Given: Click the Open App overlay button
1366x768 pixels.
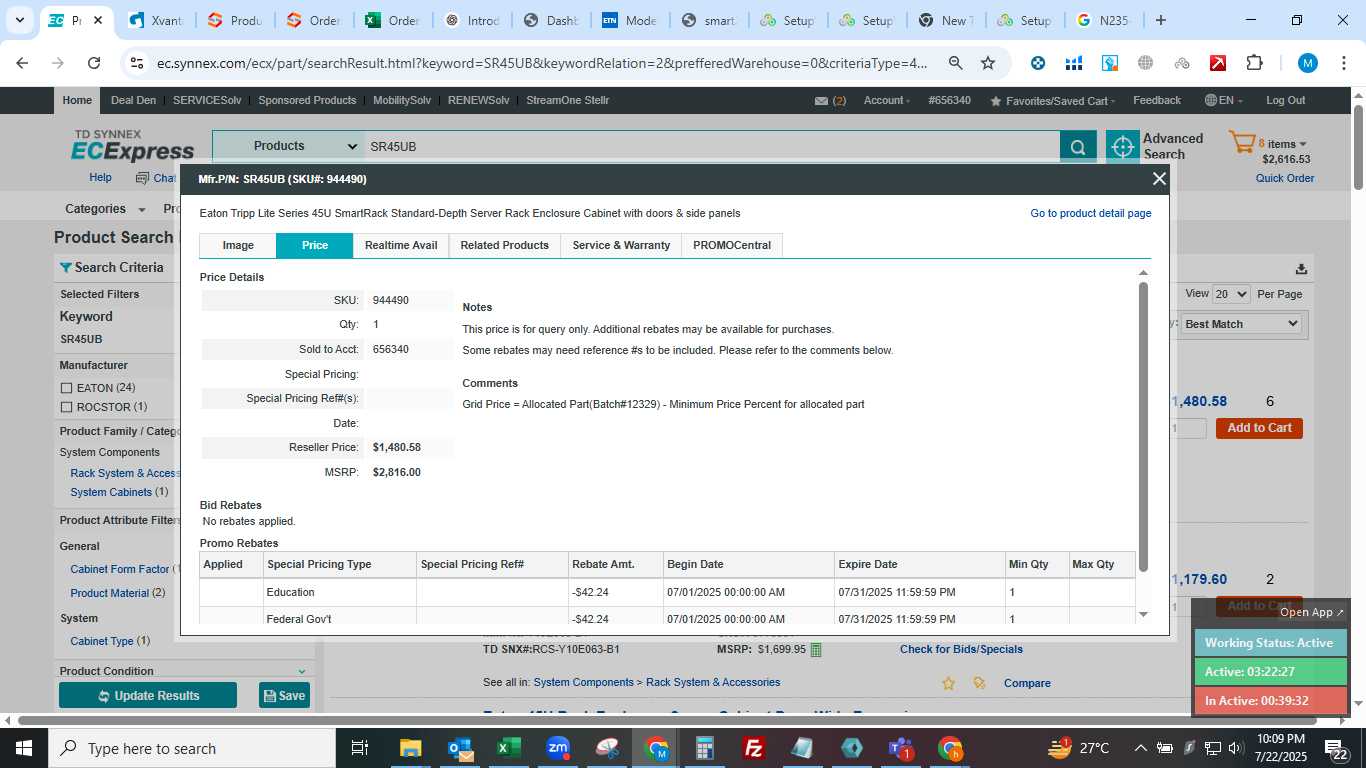Looking at the screenshot, I should [1312, 612].
